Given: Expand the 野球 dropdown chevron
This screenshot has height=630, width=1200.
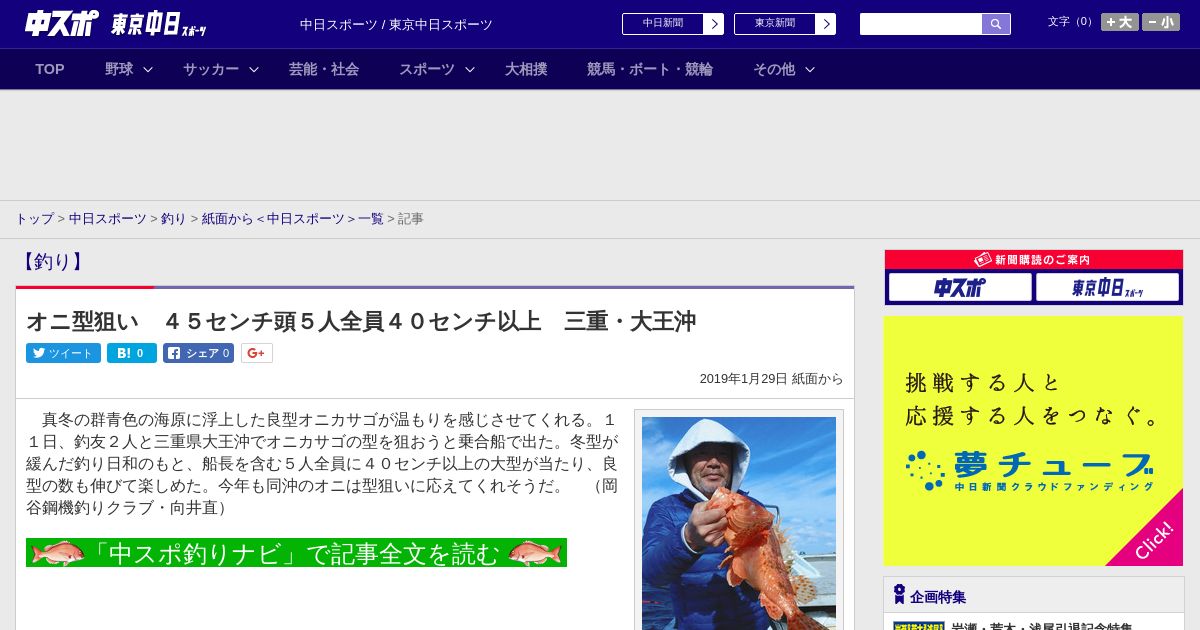Looking at the screenshot, I should [x=148, y=69].
